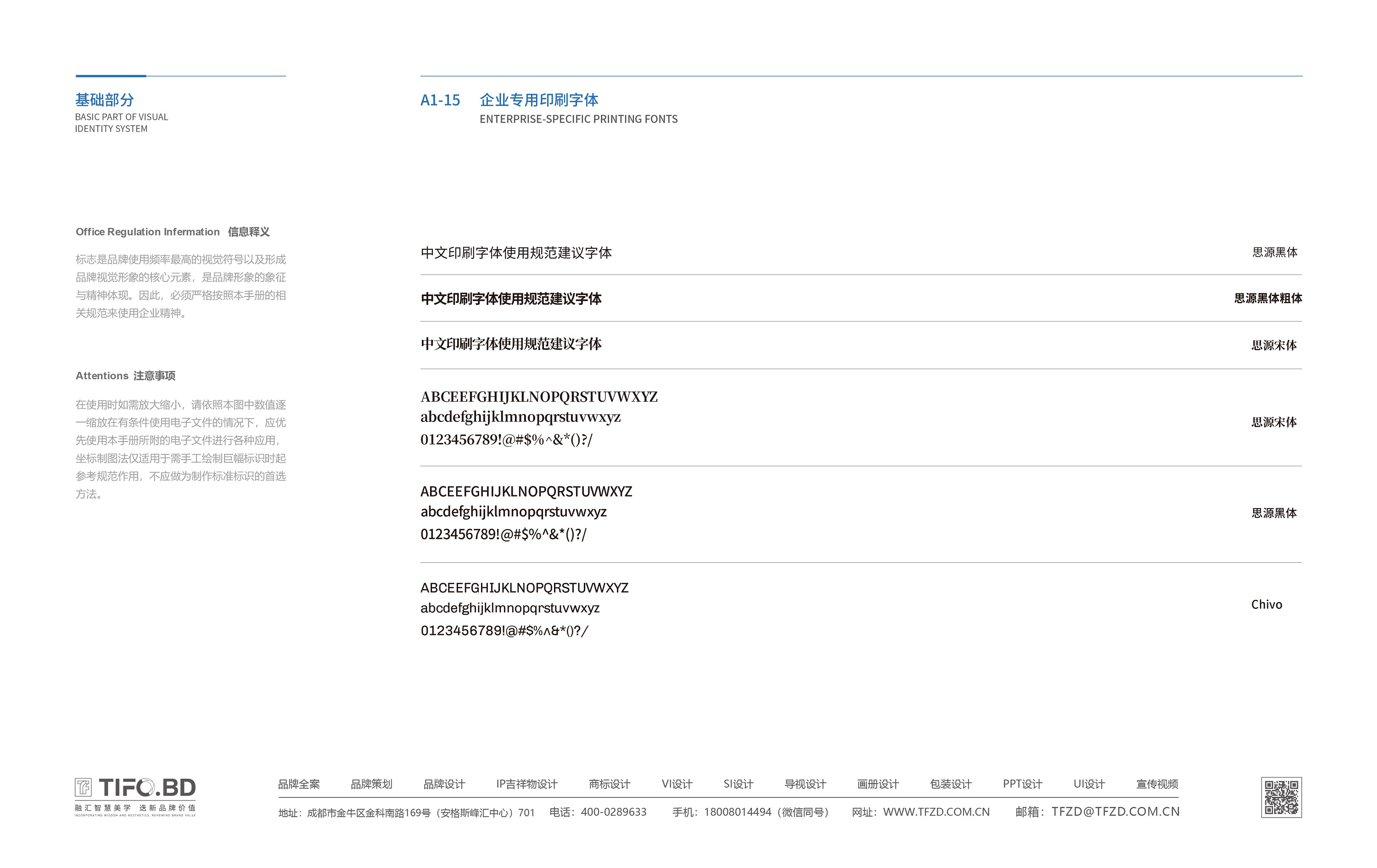1377x868 pixels.
Task: Click BASIC PART OF VISUAL IDENTITY SYSTEM
Action: (121, 123)
